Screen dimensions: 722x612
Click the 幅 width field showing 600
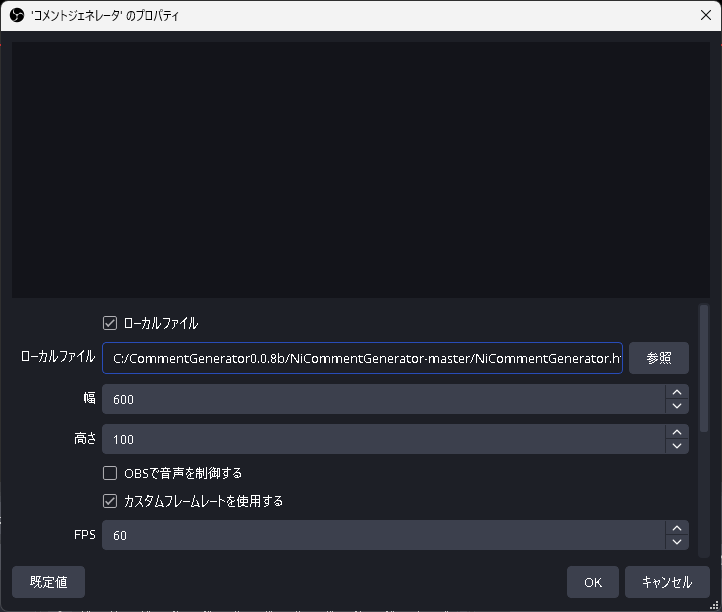384,399
